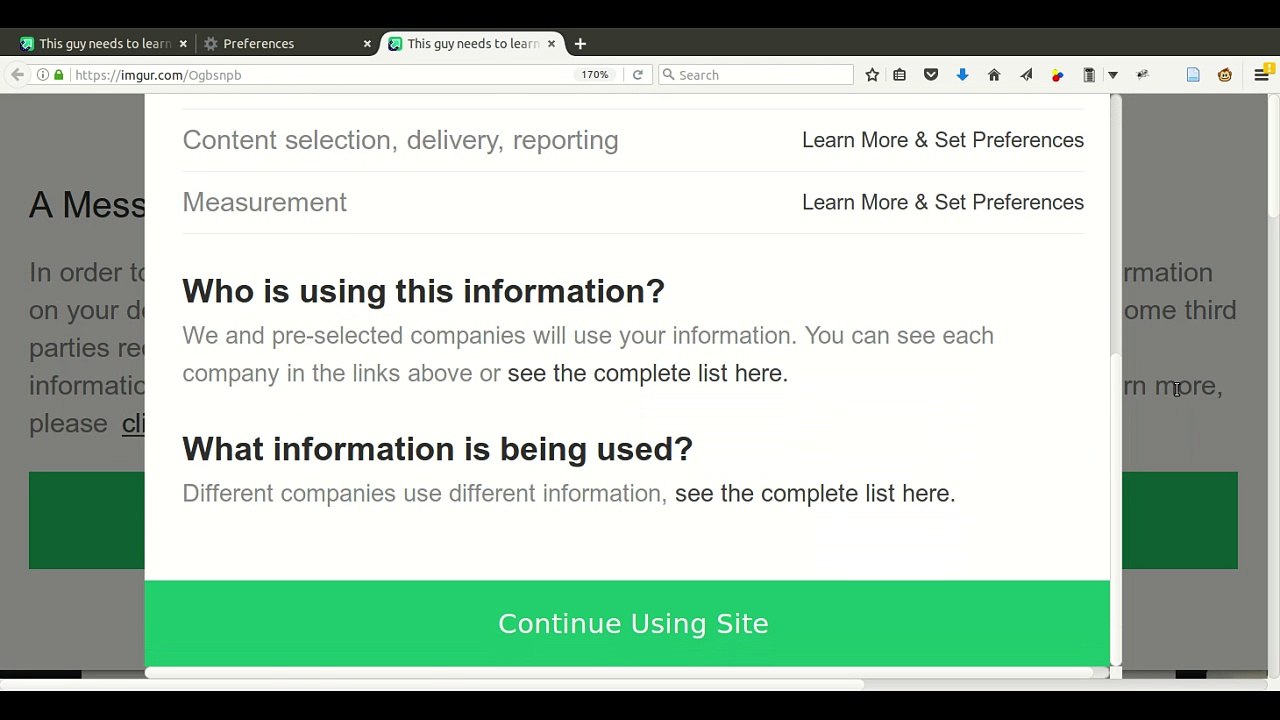Viewport: 1280px width, 720px height.
Task: Click the paper plane send icon
Action: [x=1026, y=75]
